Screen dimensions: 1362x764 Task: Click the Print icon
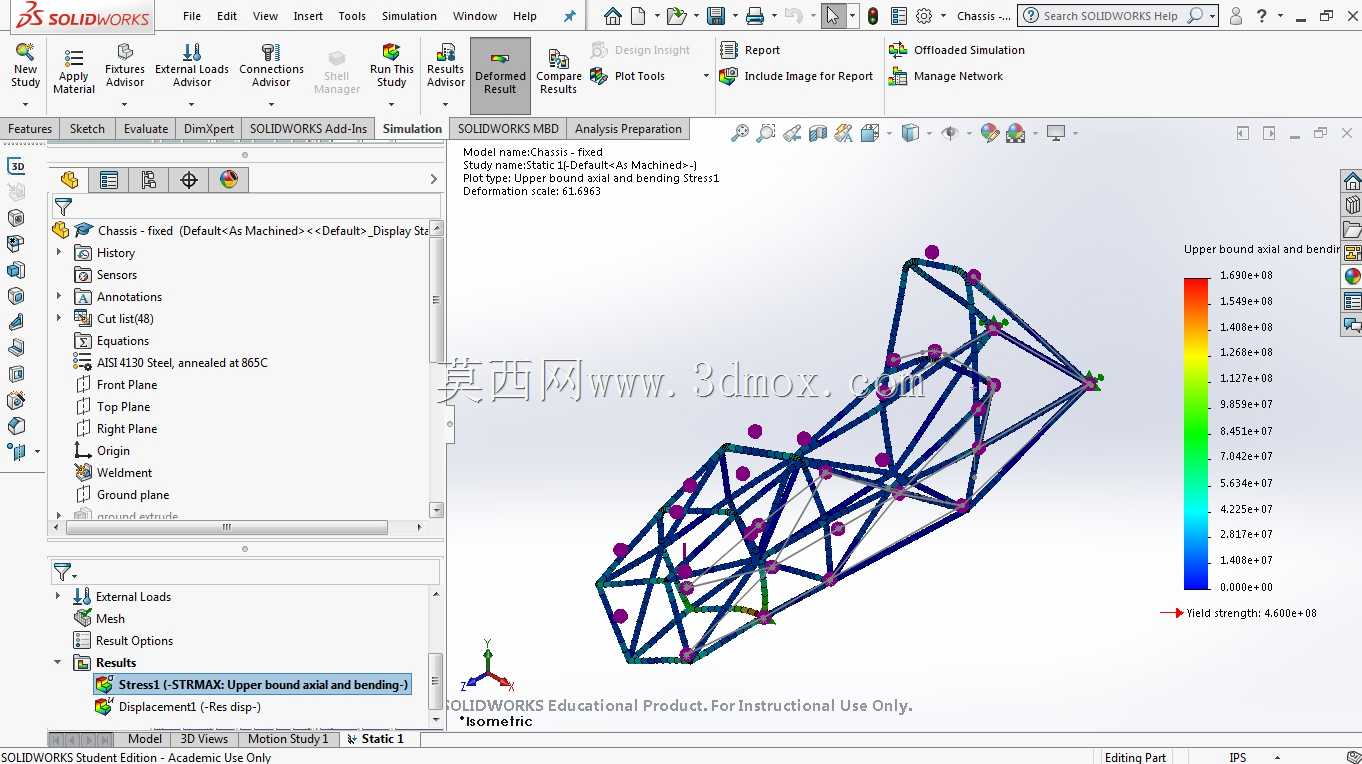pos(755,16)
